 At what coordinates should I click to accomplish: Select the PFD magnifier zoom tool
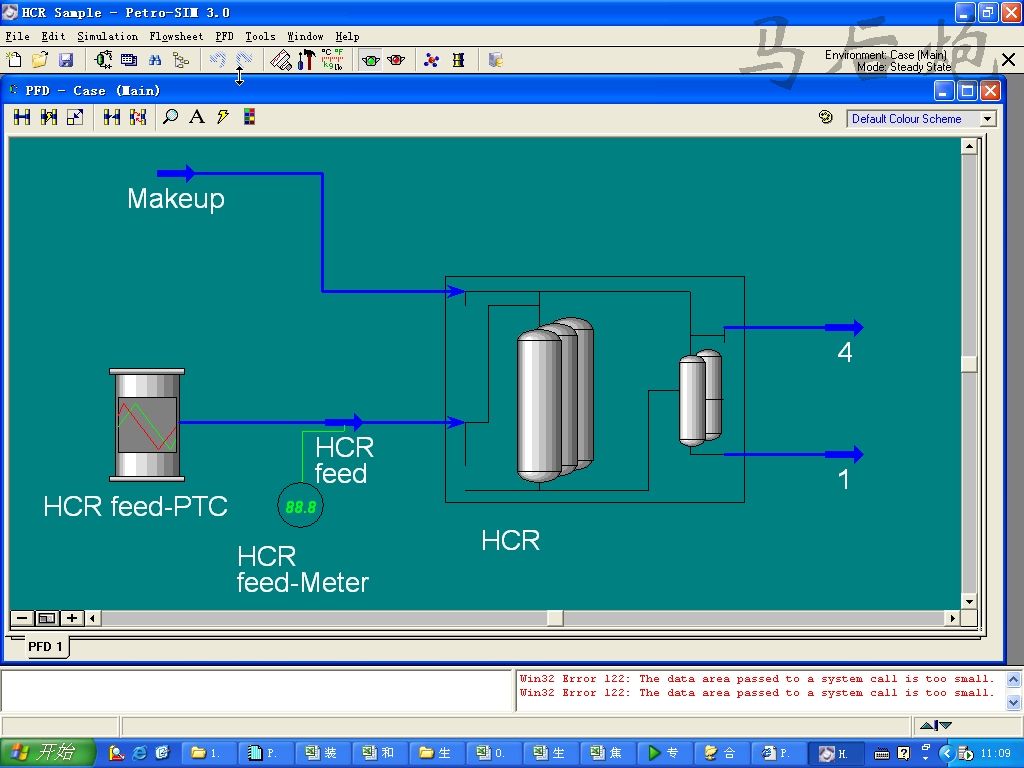[171, 118]
